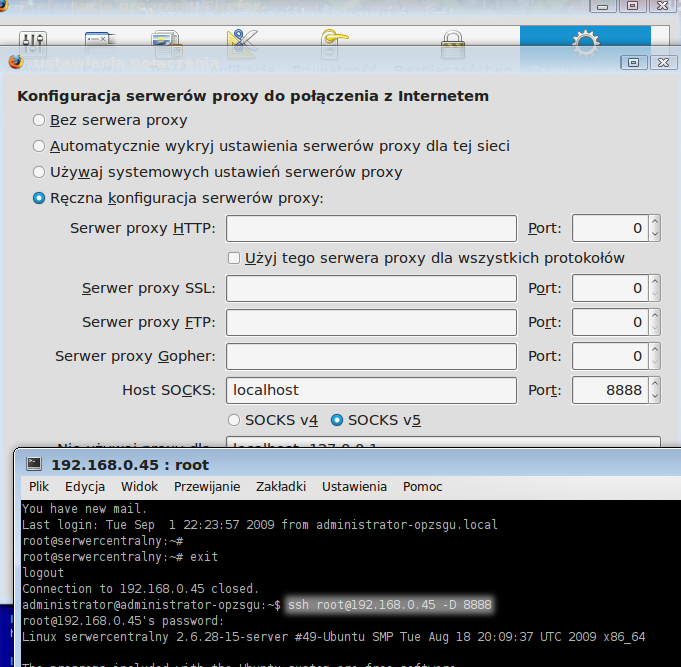Increase FTP proxy port with up arrow
This screenshot has width=681, height=667.
coord(655,315)
